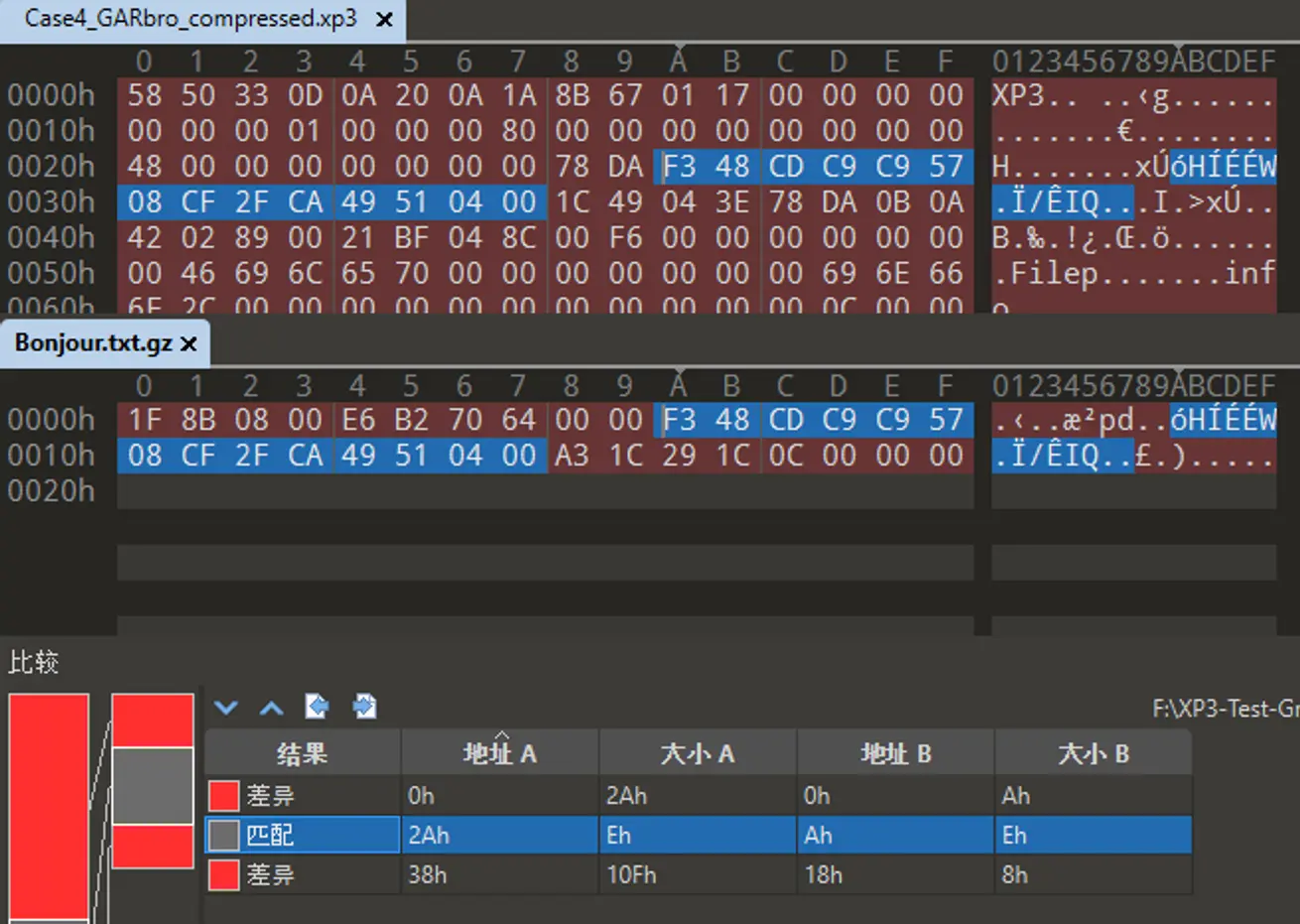The height and width of the screenshot is (924, 1300).
Task: Click gray marker beside the 匹配 result
Action: point(222,835)
